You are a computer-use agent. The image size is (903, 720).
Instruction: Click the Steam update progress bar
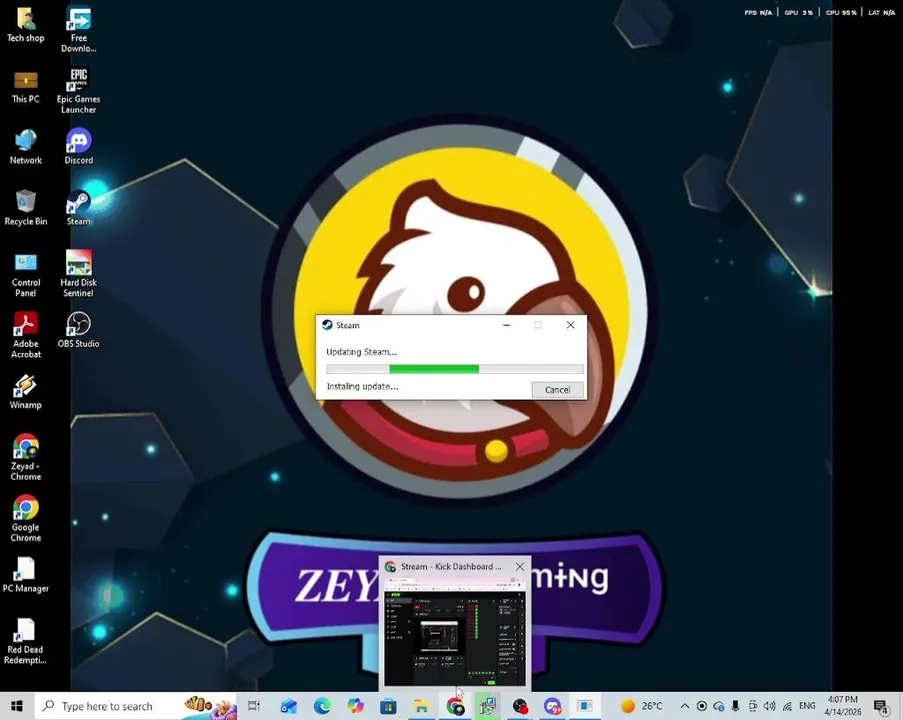tap(455, 369)
